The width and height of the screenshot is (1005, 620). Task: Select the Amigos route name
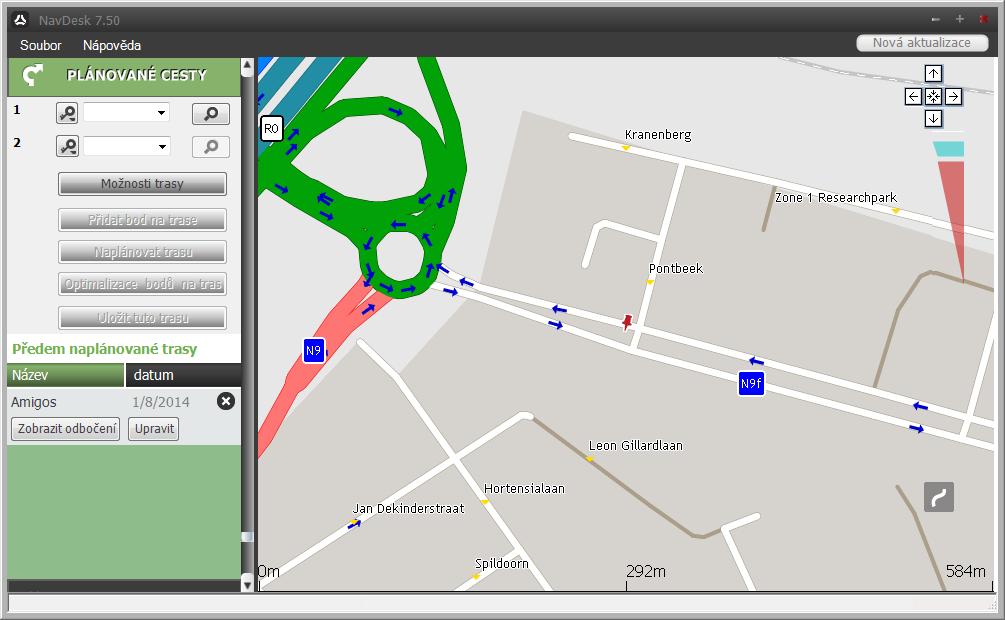pos(34,402)
